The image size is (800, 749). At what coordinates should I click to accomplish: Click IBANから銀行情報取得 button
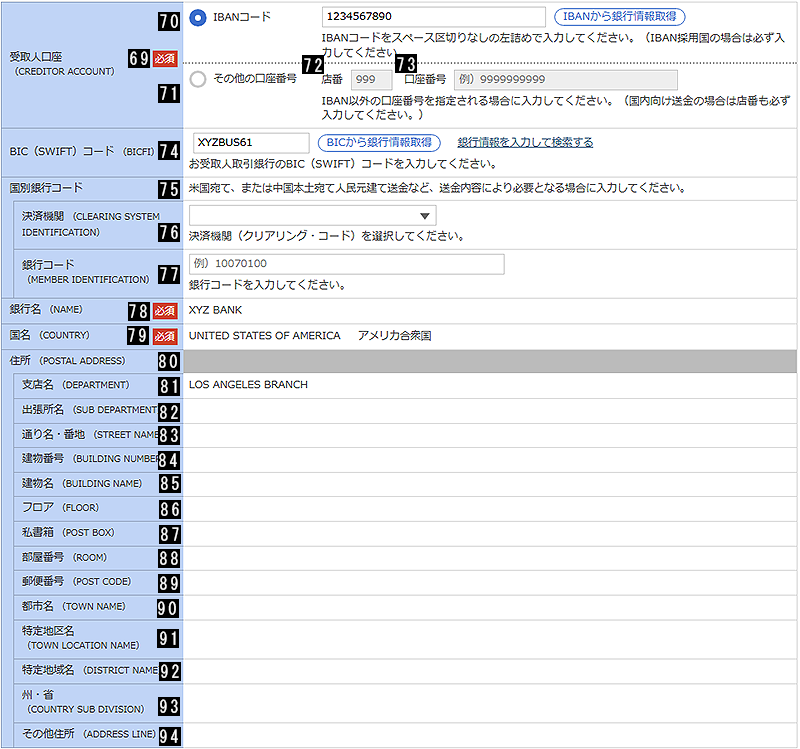(x=619, y=16)
